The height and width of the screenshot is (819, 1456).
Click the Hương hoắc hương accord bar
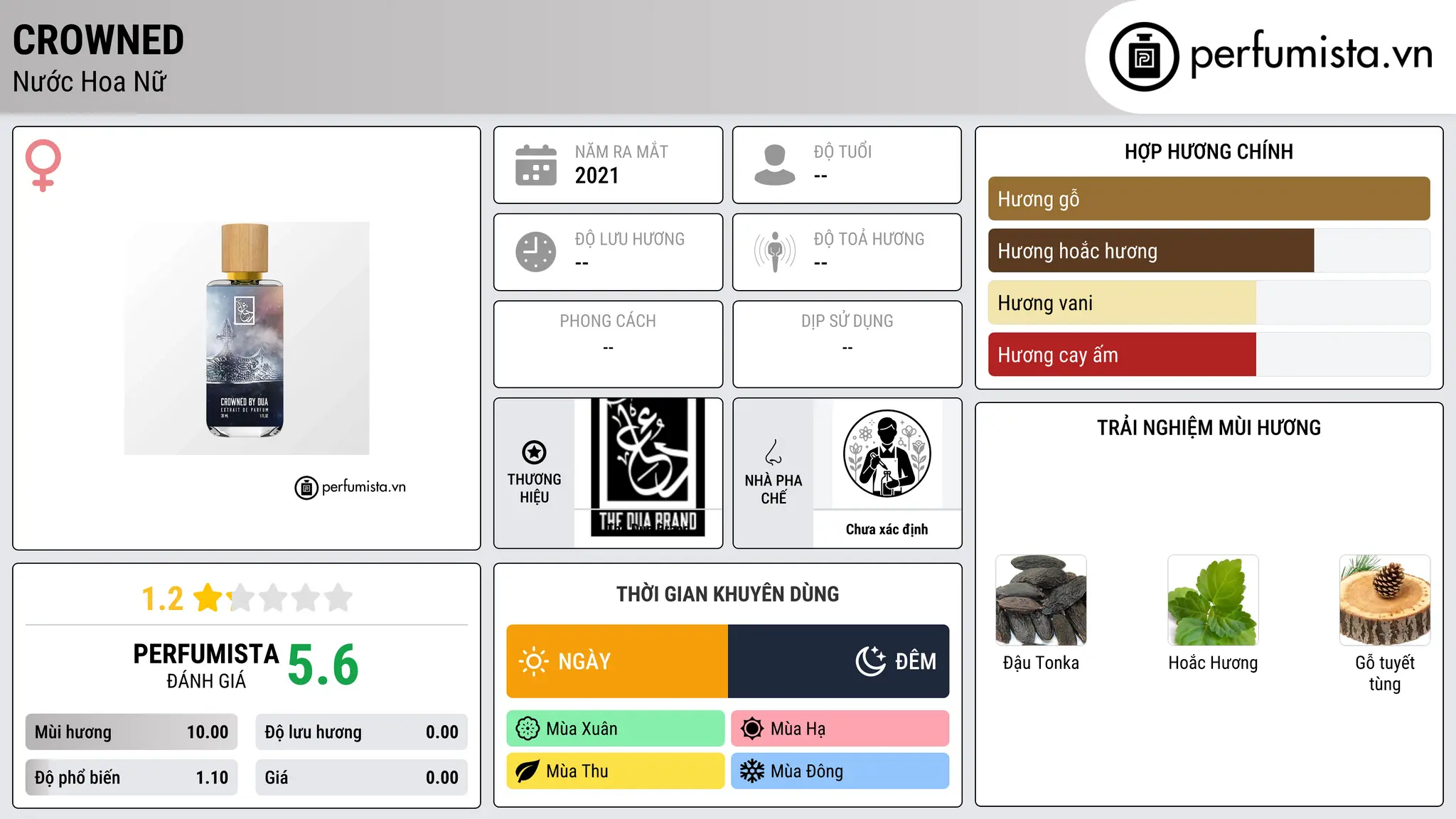point(1209,250)
